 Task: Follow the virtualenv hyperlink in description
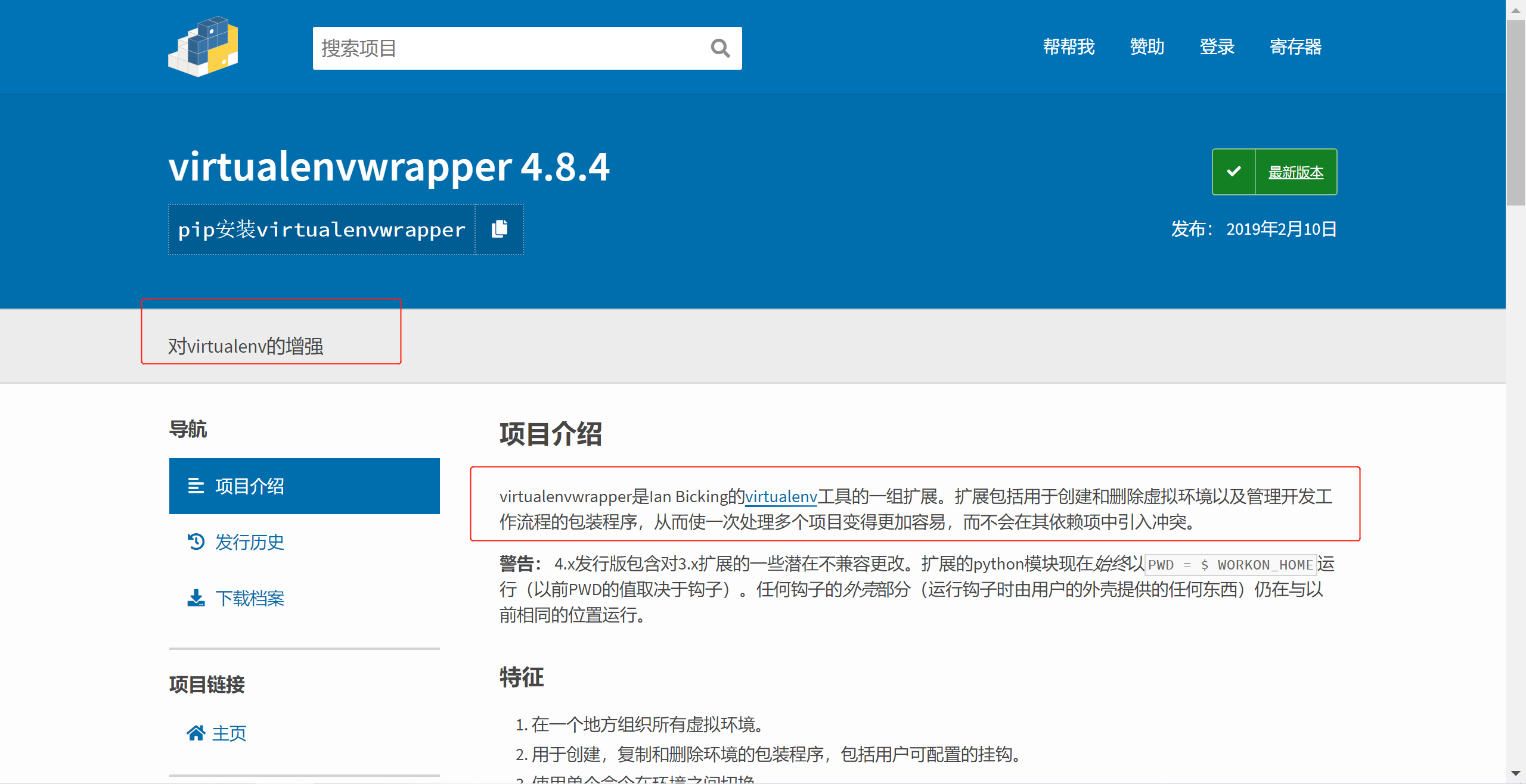click(781, 496)
